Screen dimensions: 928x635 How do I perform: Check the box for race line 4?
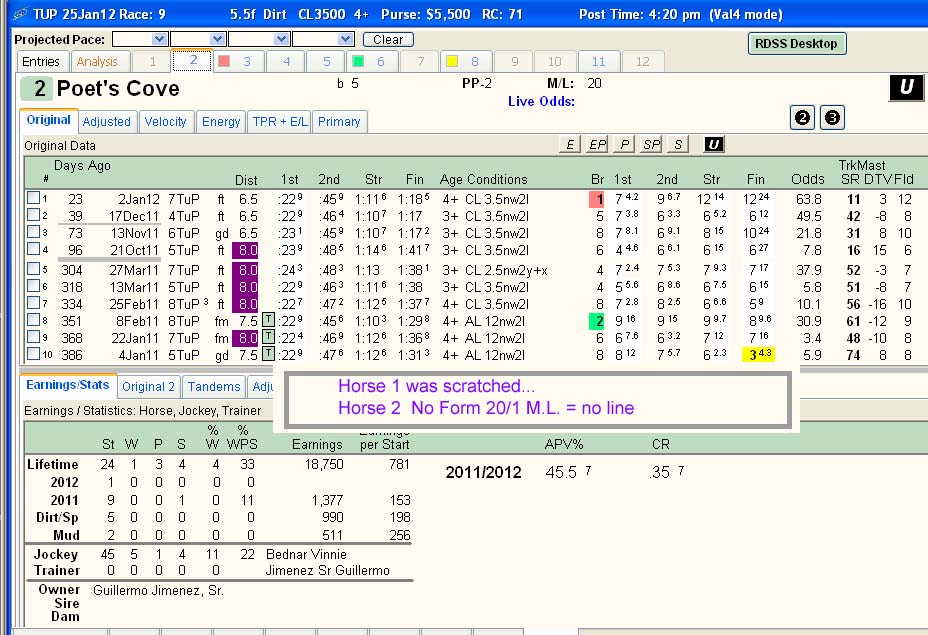pos(33,249)
